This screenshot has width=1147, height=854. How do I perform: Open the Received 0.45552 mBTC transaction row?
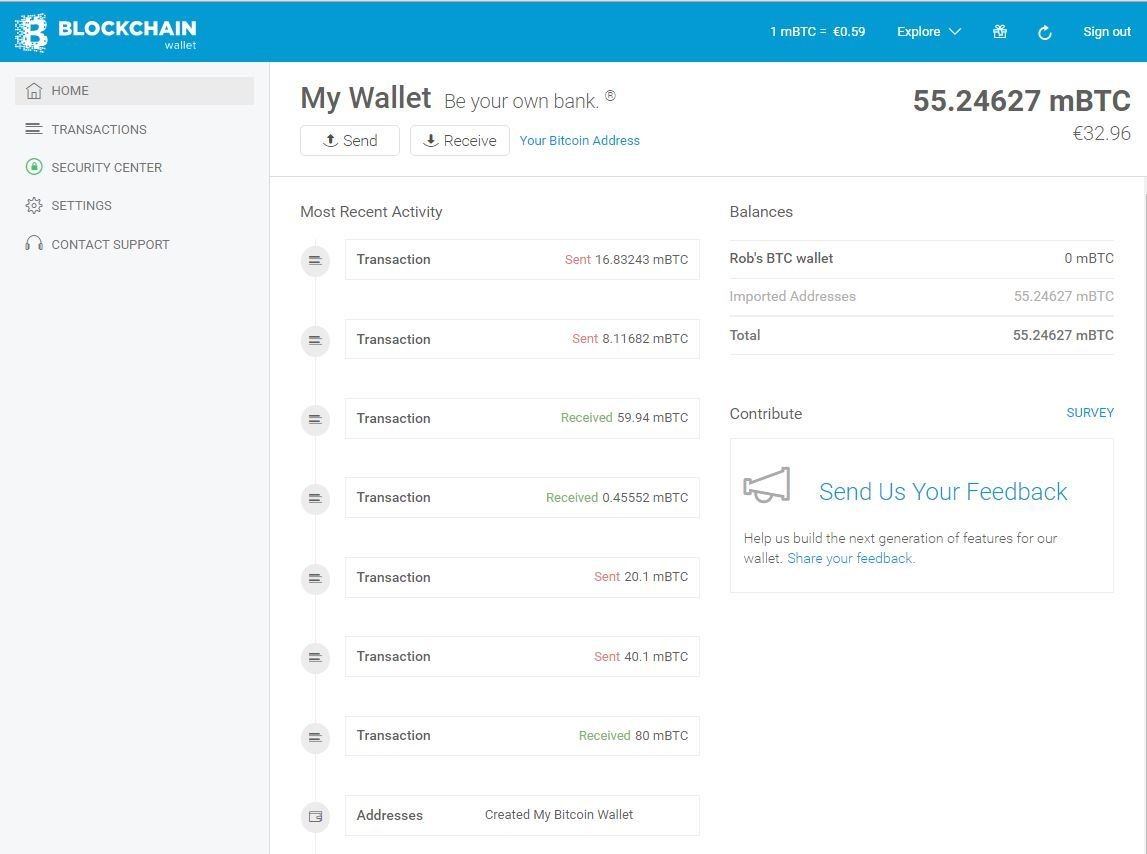coord(522,498)
